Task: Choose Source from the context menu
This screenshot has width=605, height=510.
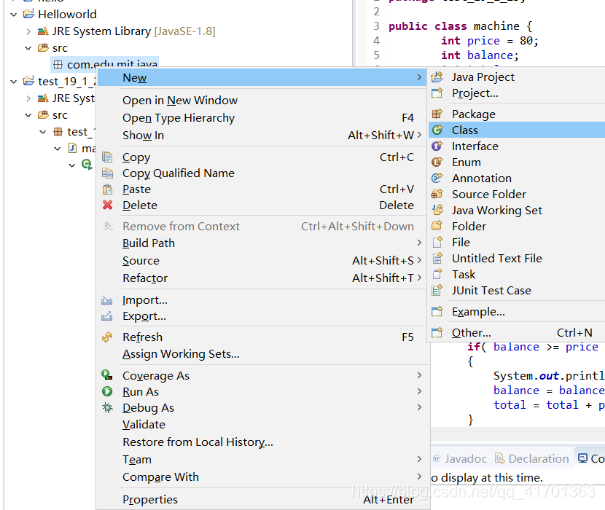Action: point(262,260)
